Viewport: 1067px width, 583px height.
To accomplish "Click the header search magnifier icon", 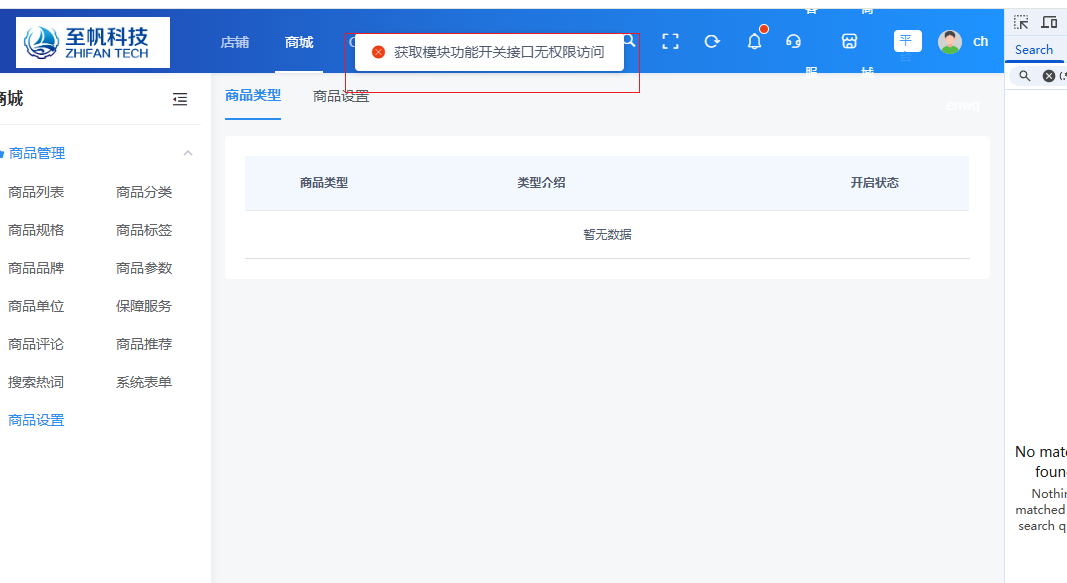I will [629, 41].
